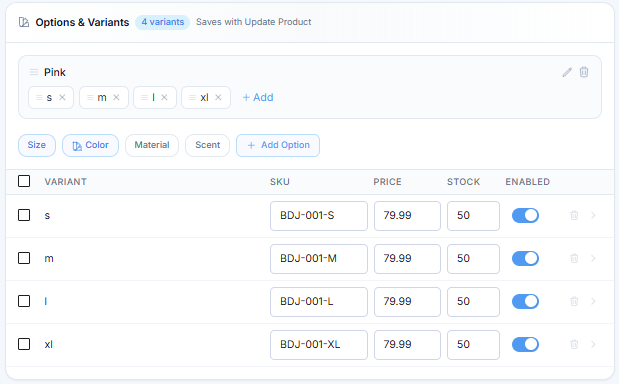This screenshot has height=384, width=619.
Task: Choose the Size option preset
Action: coord(37,145)
